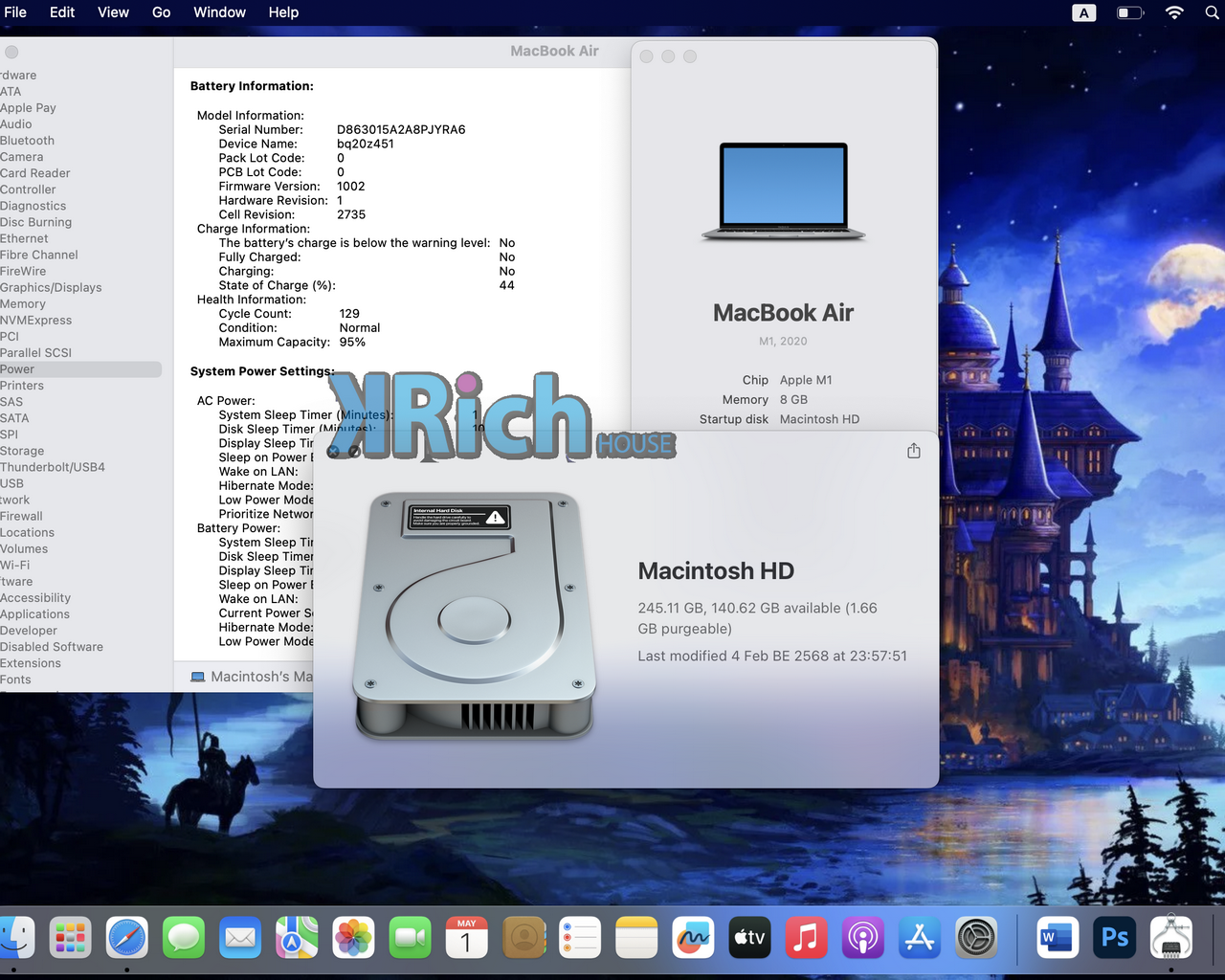Click the share icon in Macintosh HD window

pos(914,451)
